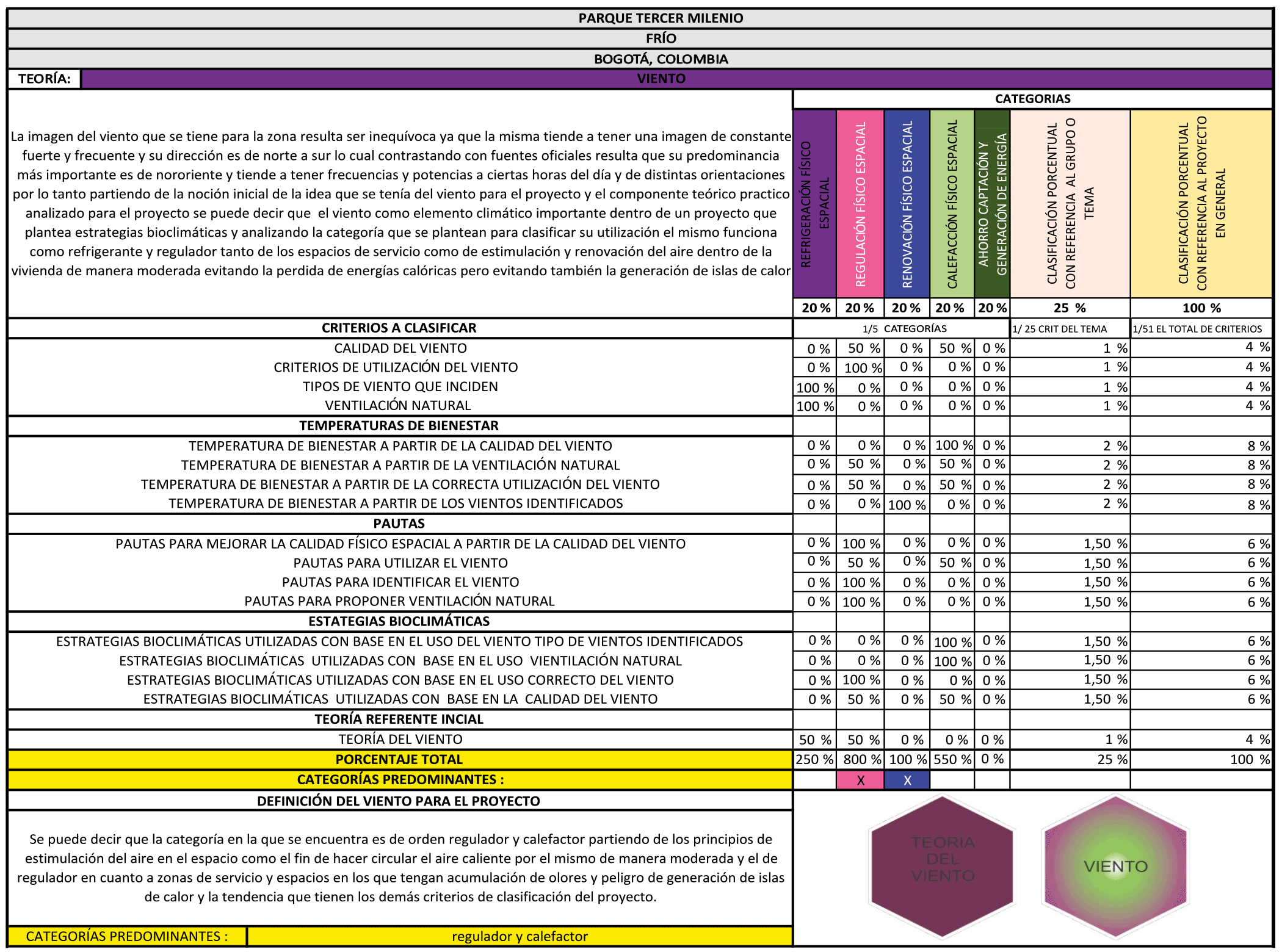Click DEFINICIÓN DEL VIENTO PARA EL PROYECTO header
This screenshot has height=952, width=1282.
point(400,801)
